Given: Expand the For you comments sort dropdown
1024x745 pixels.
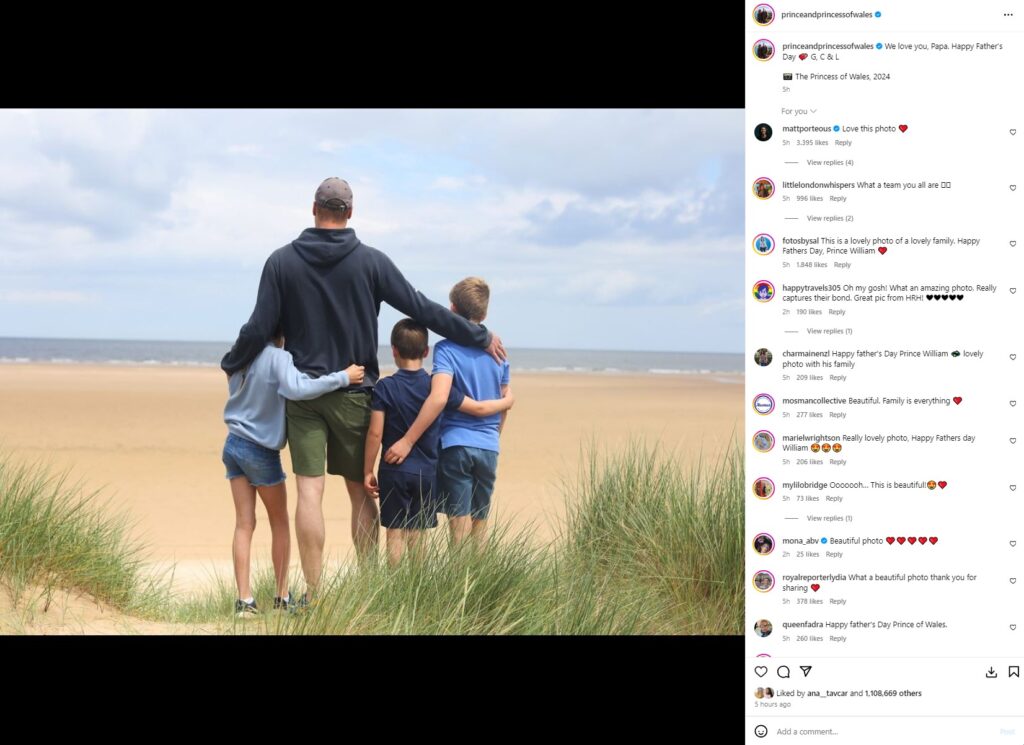Looking at the screenshot, I should [x=799, y=111].
